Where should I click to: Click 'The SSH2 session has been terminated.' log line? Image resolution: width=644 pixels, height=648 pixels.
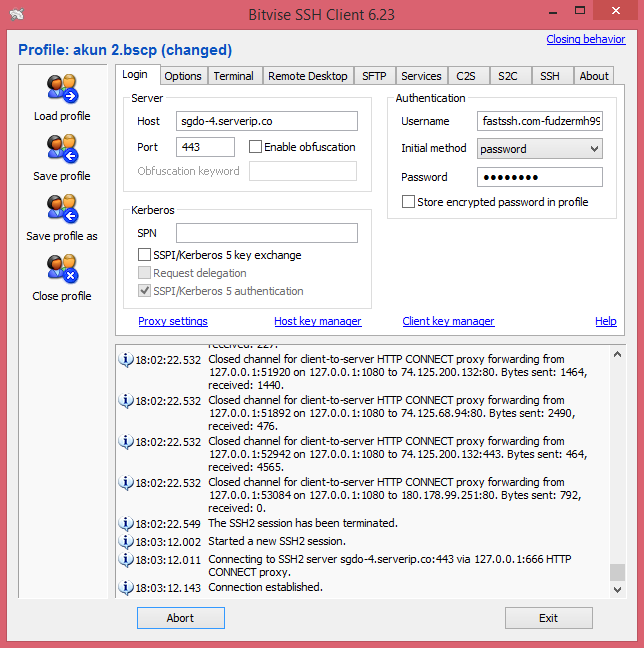click(303, 523)
